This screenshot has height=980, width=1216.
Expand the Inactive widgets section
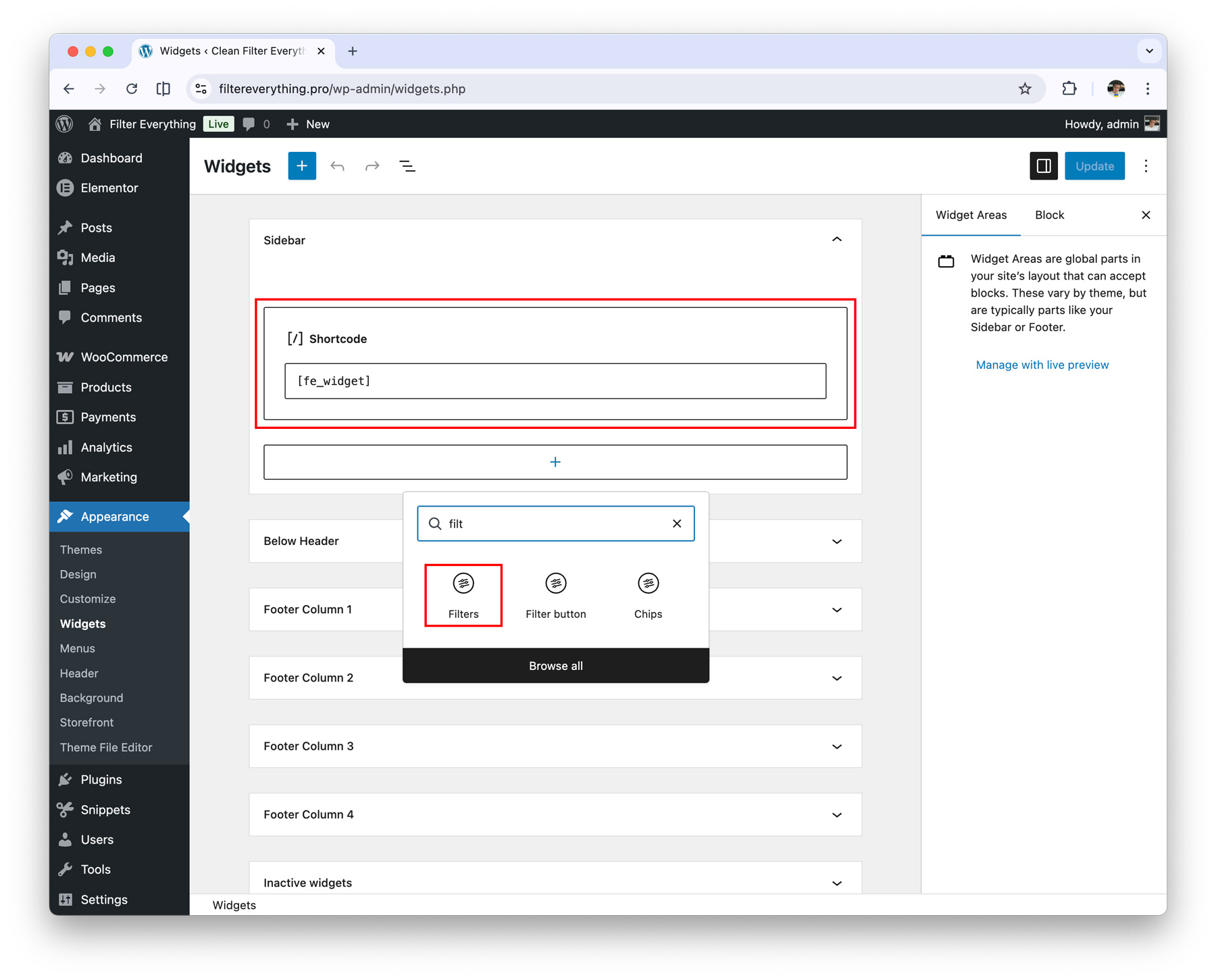click(836, 883)
